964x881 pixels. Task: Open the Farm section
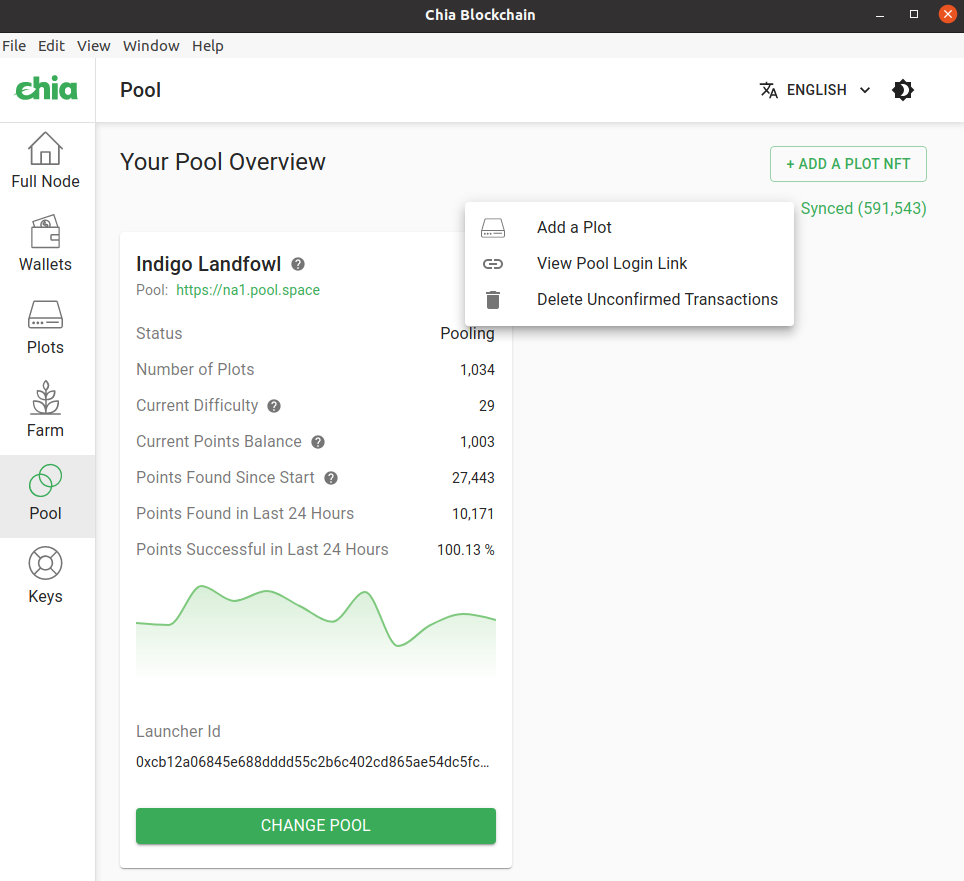(45, 409)
